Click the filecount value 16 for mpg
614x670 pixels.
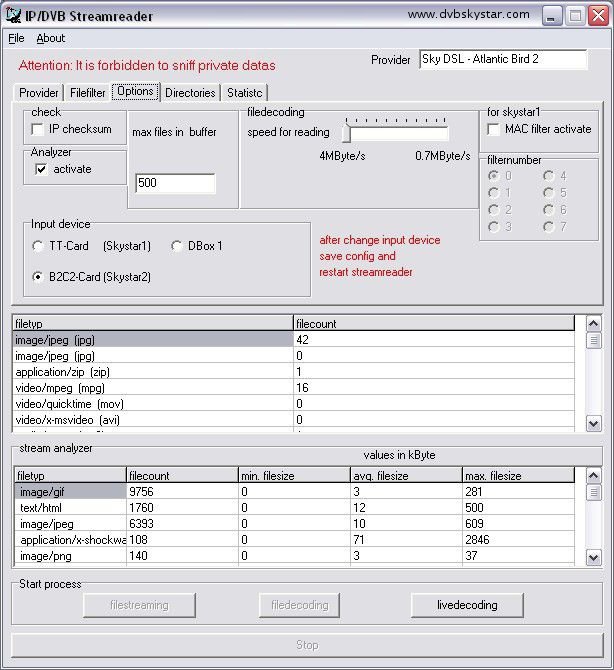click(x=303, y=388)
